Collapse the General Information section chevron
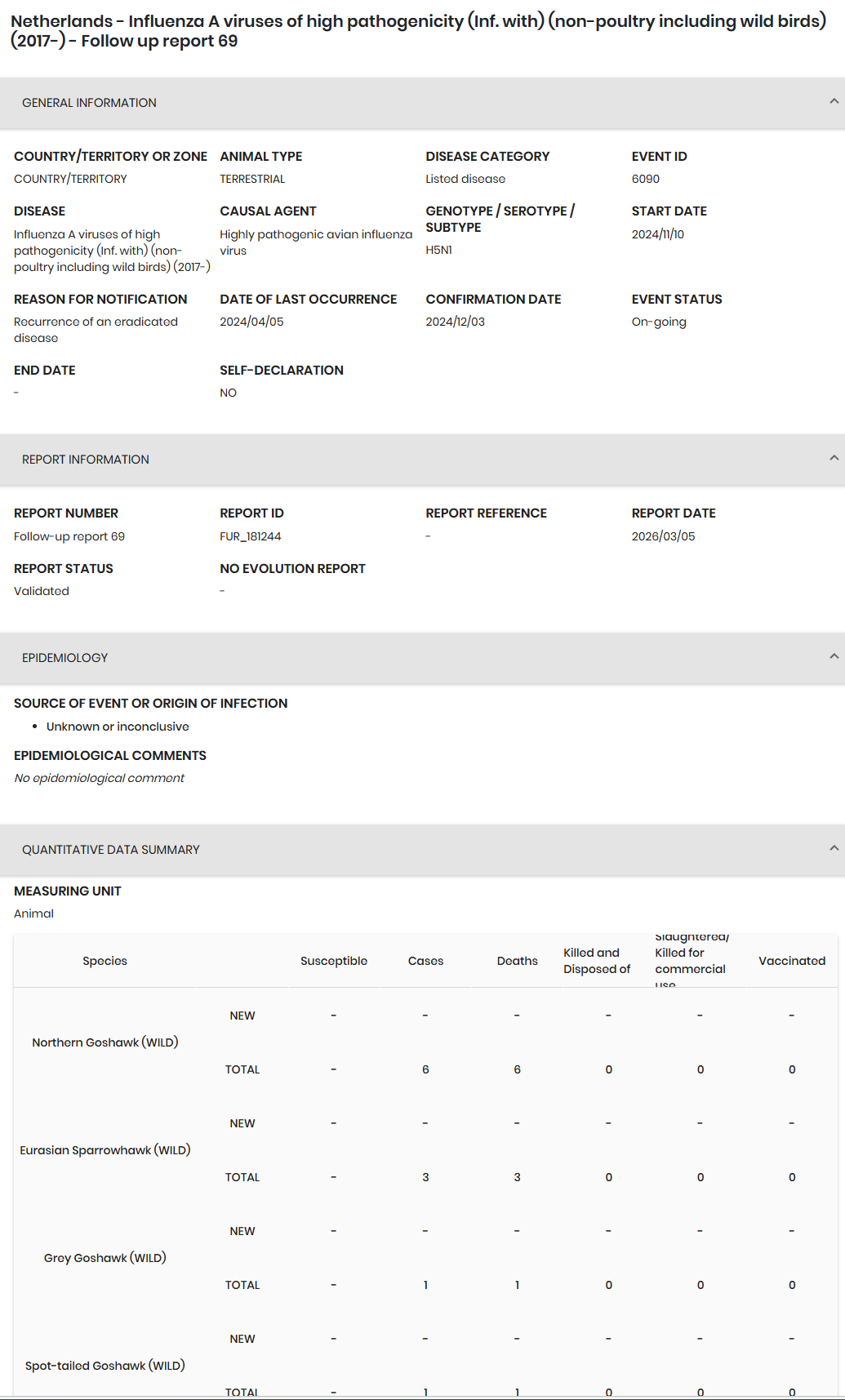Image resolution: width=845 pixels, height=1400 pixels. coord(834,101)
